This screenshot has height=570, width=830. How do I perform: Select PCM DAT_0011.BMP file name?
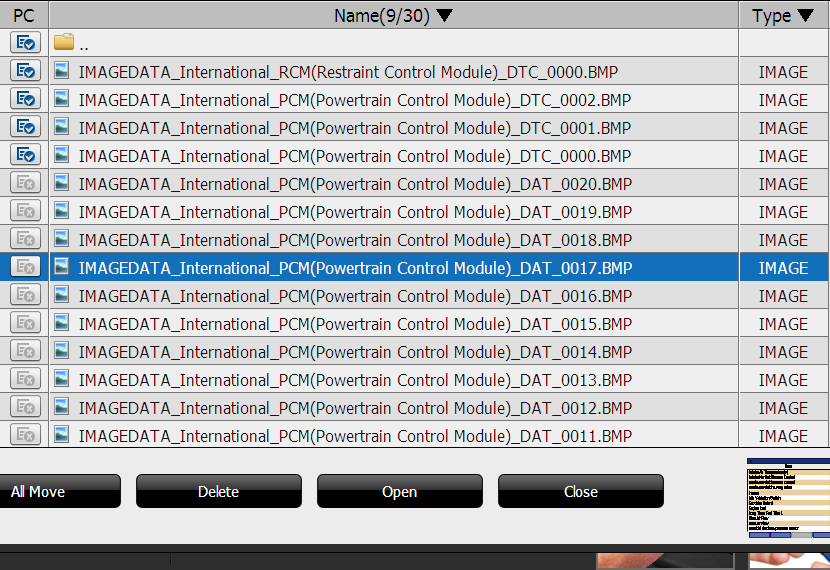(x=355, y=437)
